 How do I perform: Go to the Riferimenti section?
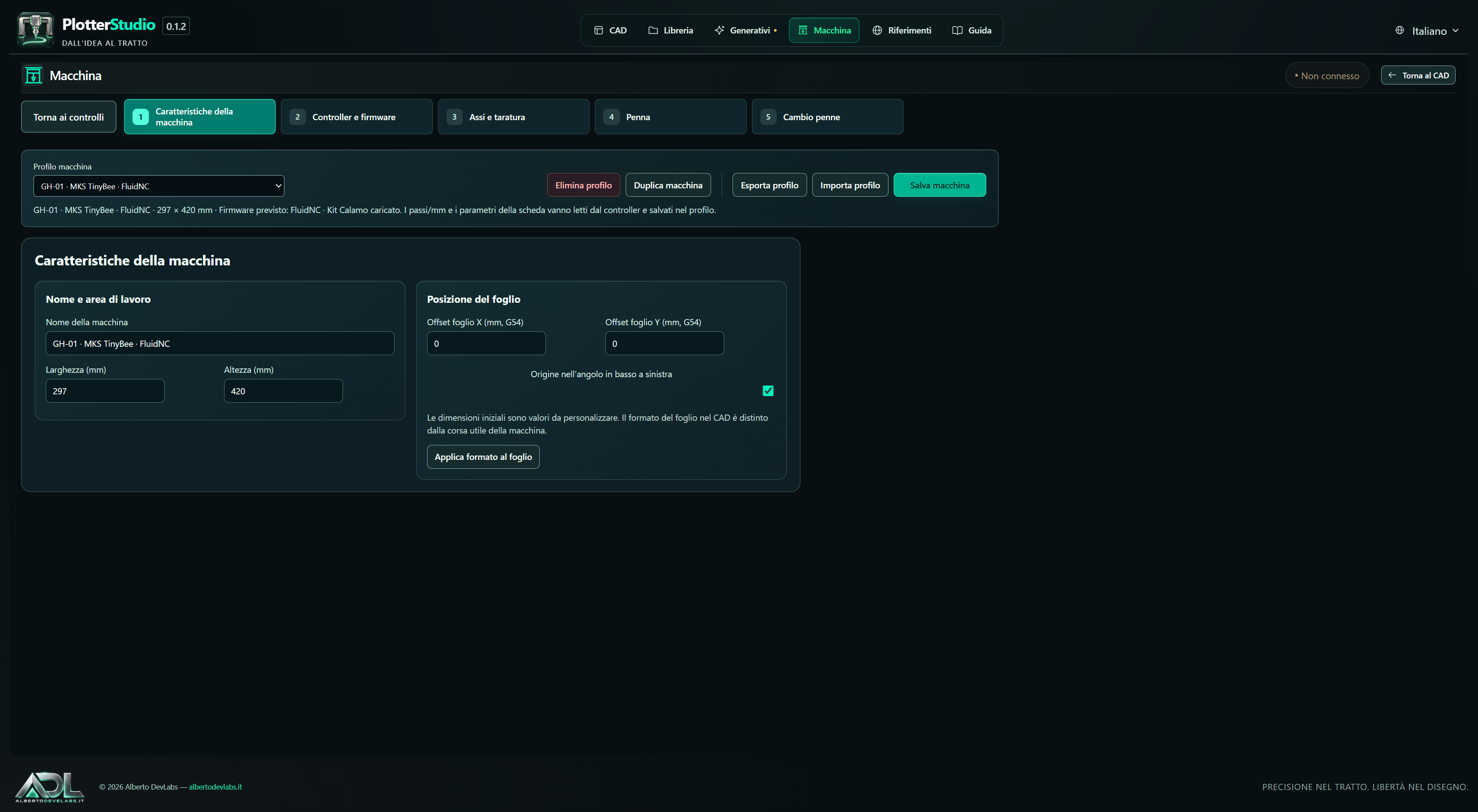coord(901,30)
